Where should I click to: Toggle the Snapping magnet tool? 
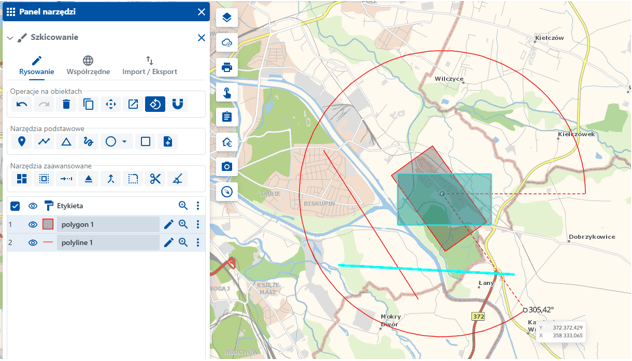[x=178, y=104]
